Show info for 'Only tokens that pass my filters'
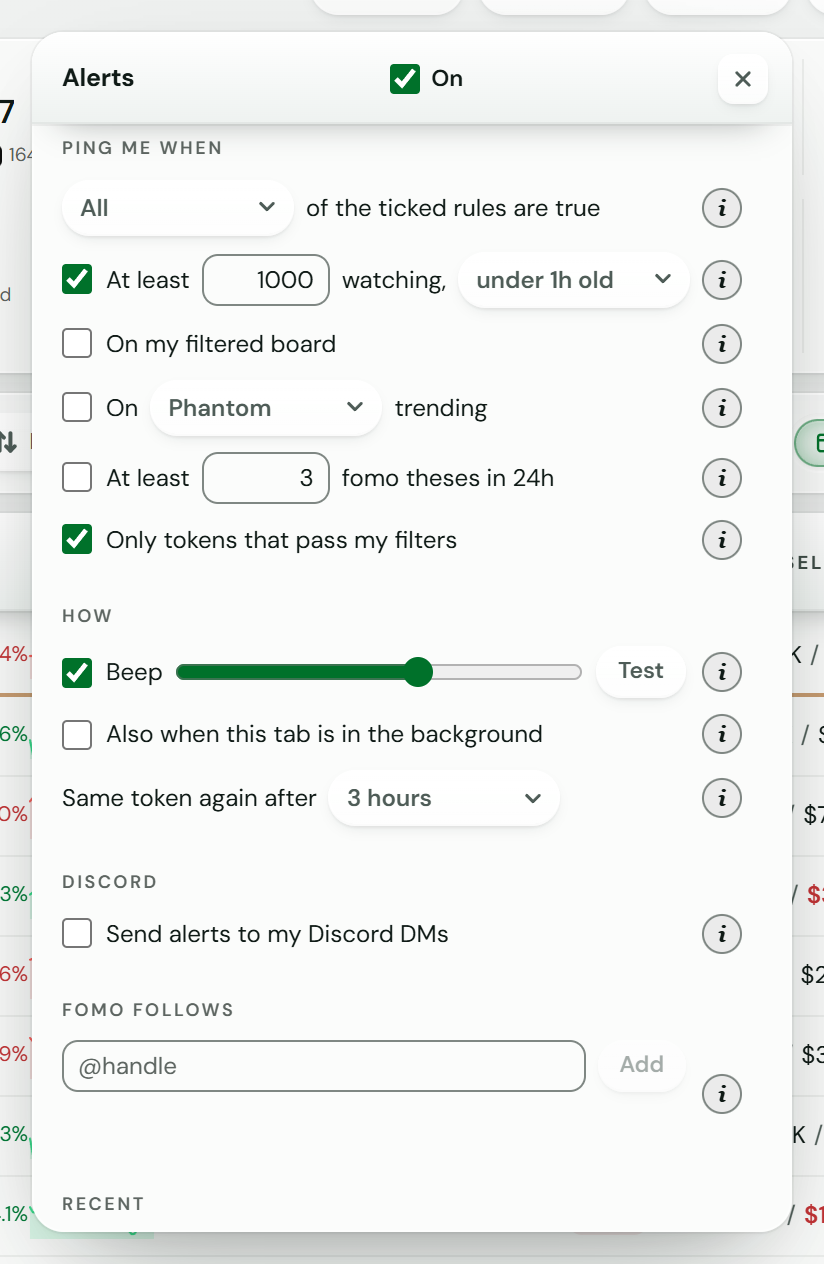The image size is (824, 1264). (722, 540)
